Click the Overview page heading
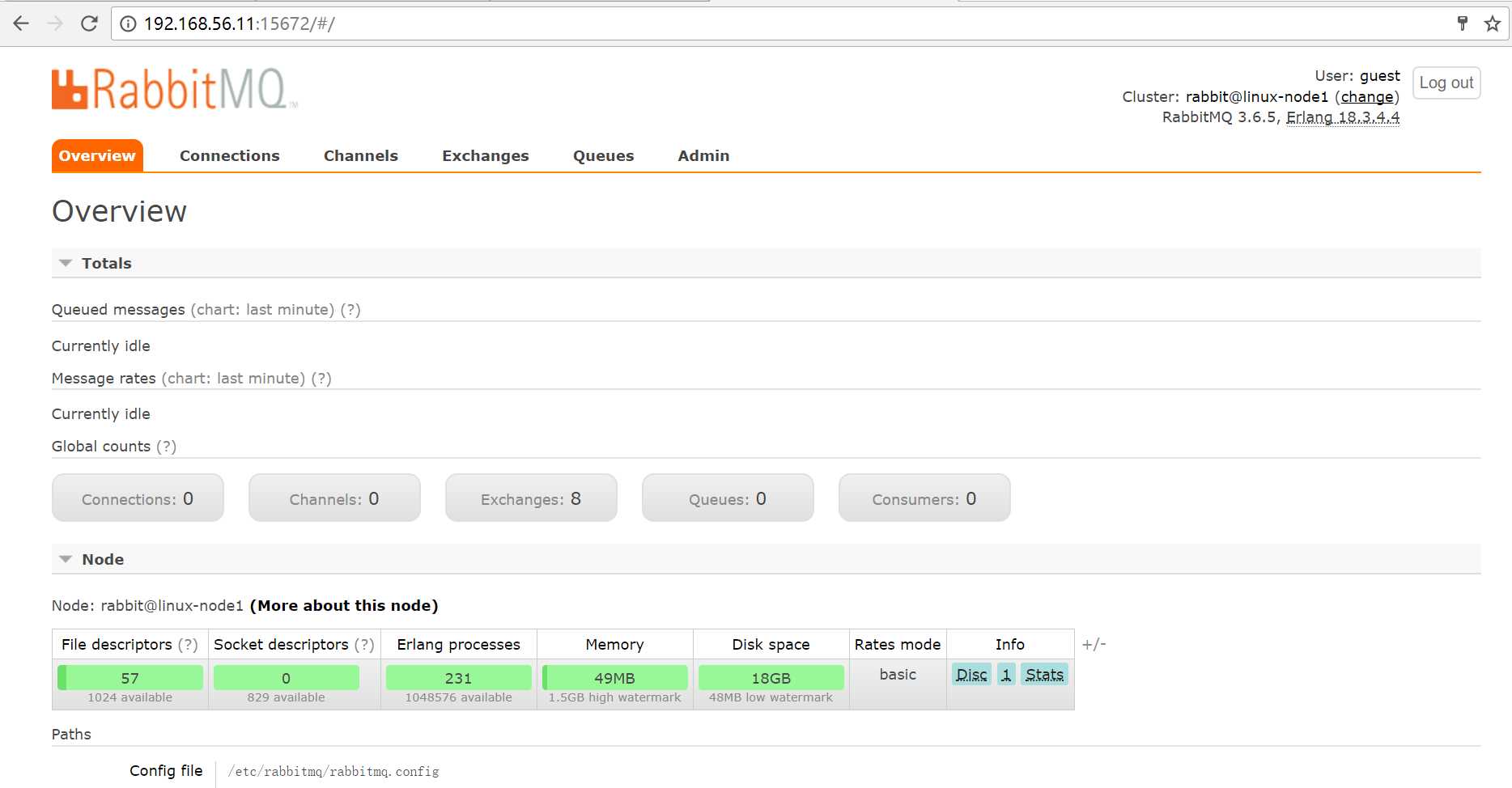This screenshot has width=1512, height=788. [x=119, y=211]
